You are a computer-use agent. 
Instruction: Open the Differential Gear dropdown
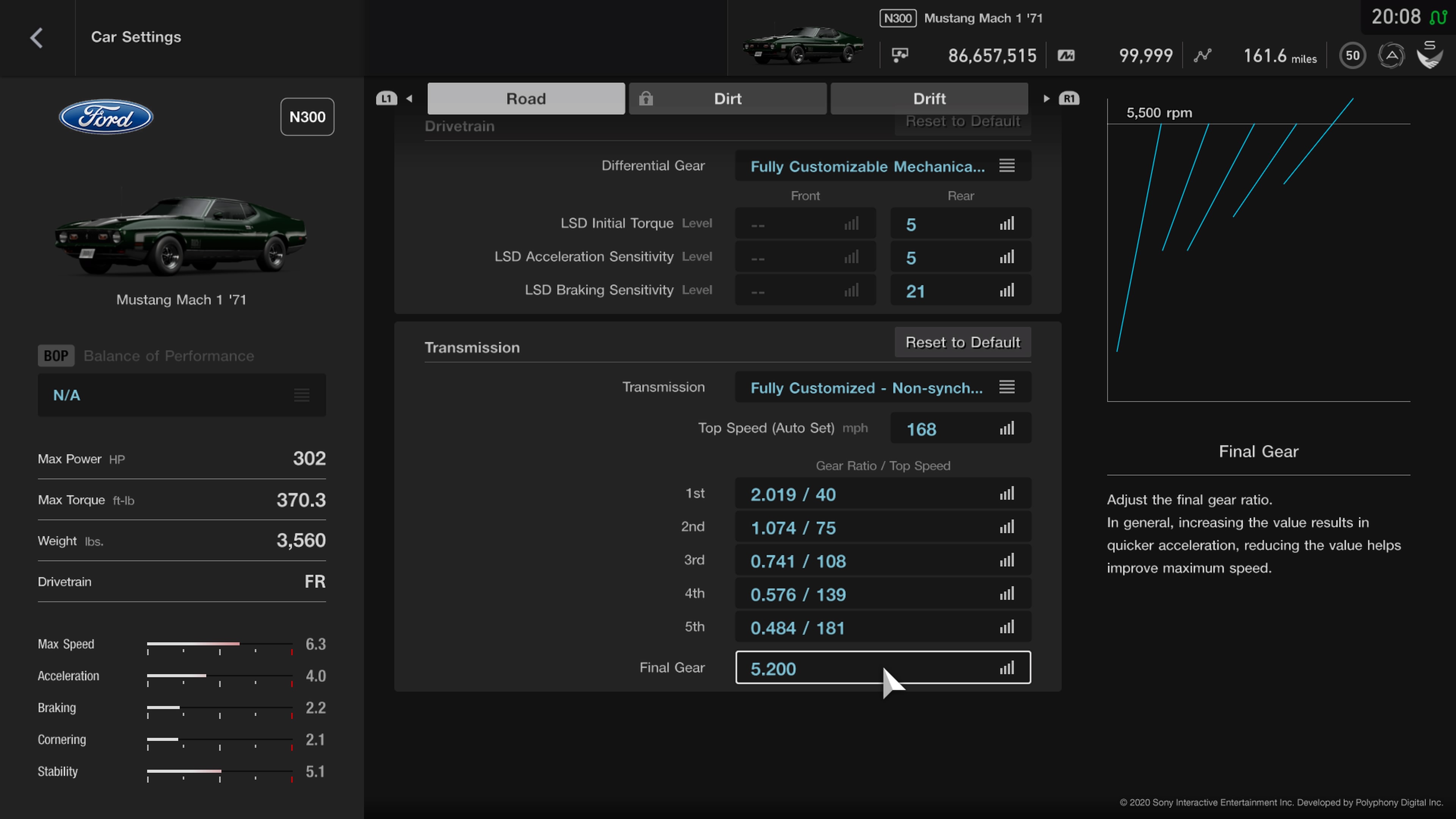coord(883,166)
